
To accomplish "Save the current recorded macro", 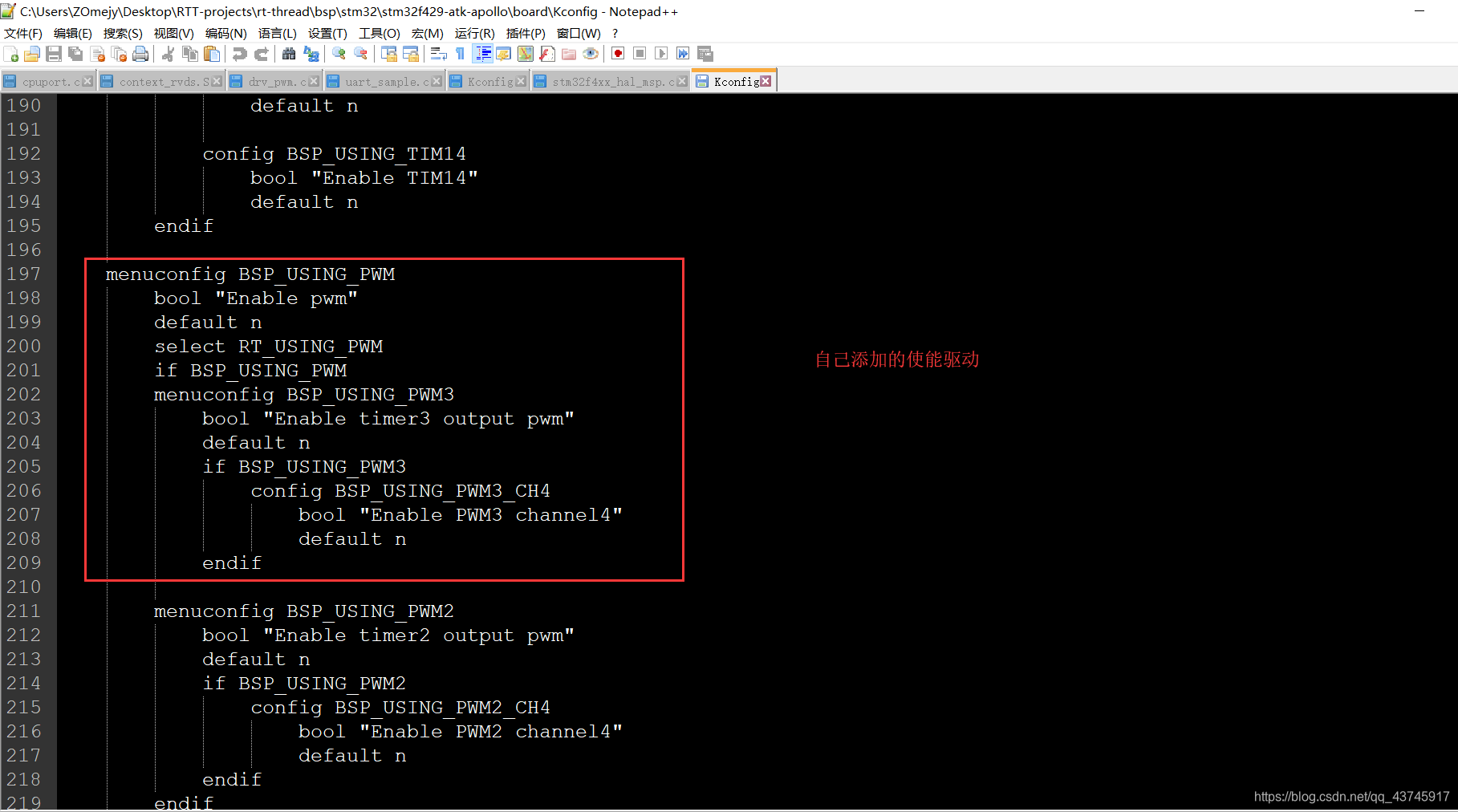I will 705,54.
